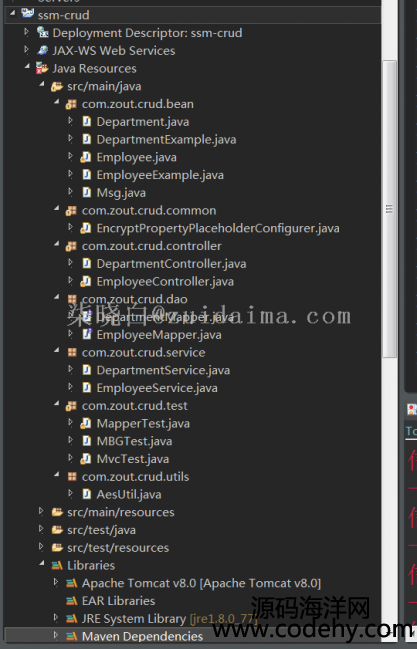The height and width of the screenshot is (649, 417).
Task: Expand the Department.java node
Action: point(70,120)
